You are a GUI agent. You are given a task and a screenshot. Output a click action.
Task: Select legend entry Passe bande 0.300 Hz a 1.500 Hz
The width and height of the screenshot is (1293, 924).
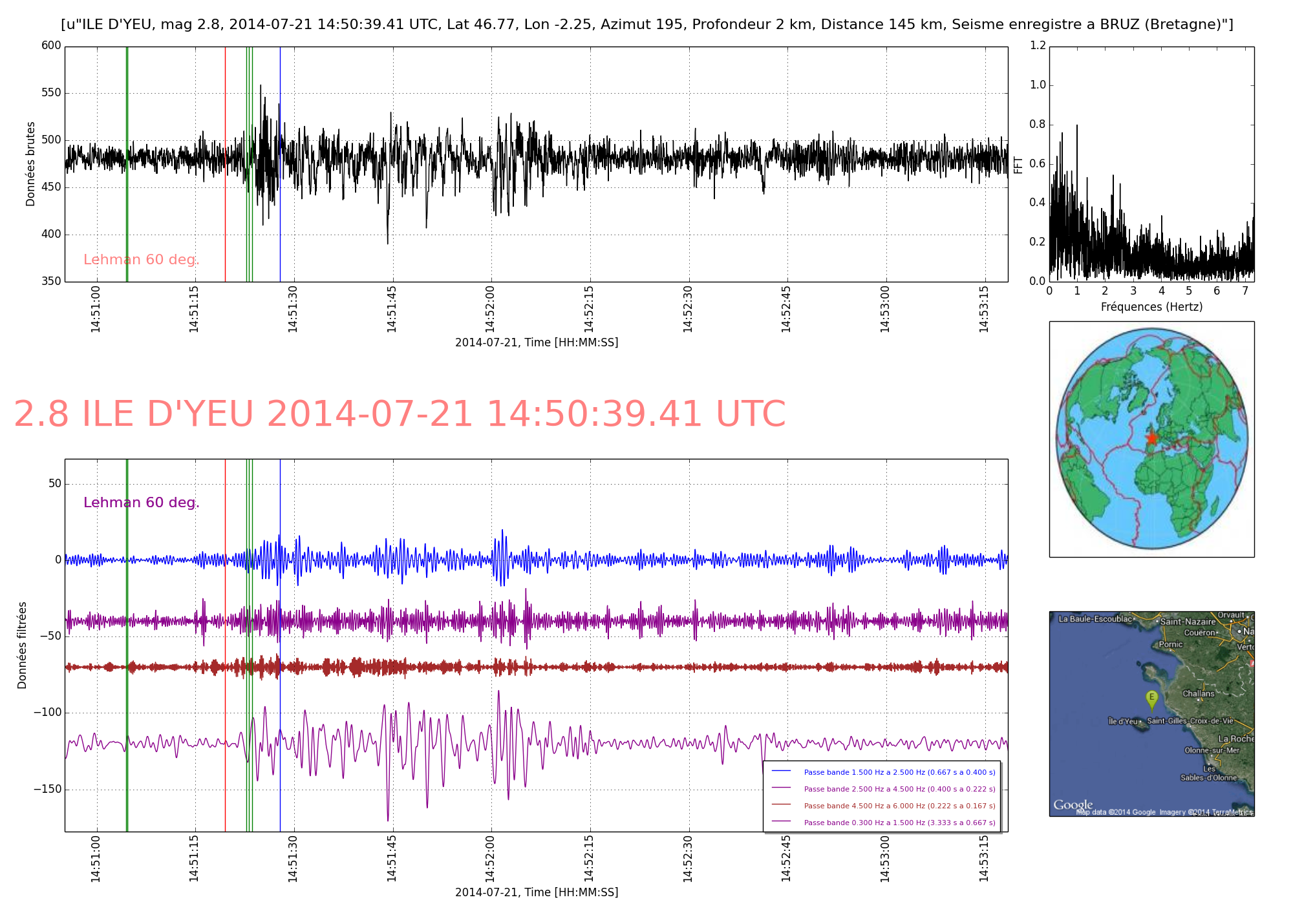coord(899,823)
